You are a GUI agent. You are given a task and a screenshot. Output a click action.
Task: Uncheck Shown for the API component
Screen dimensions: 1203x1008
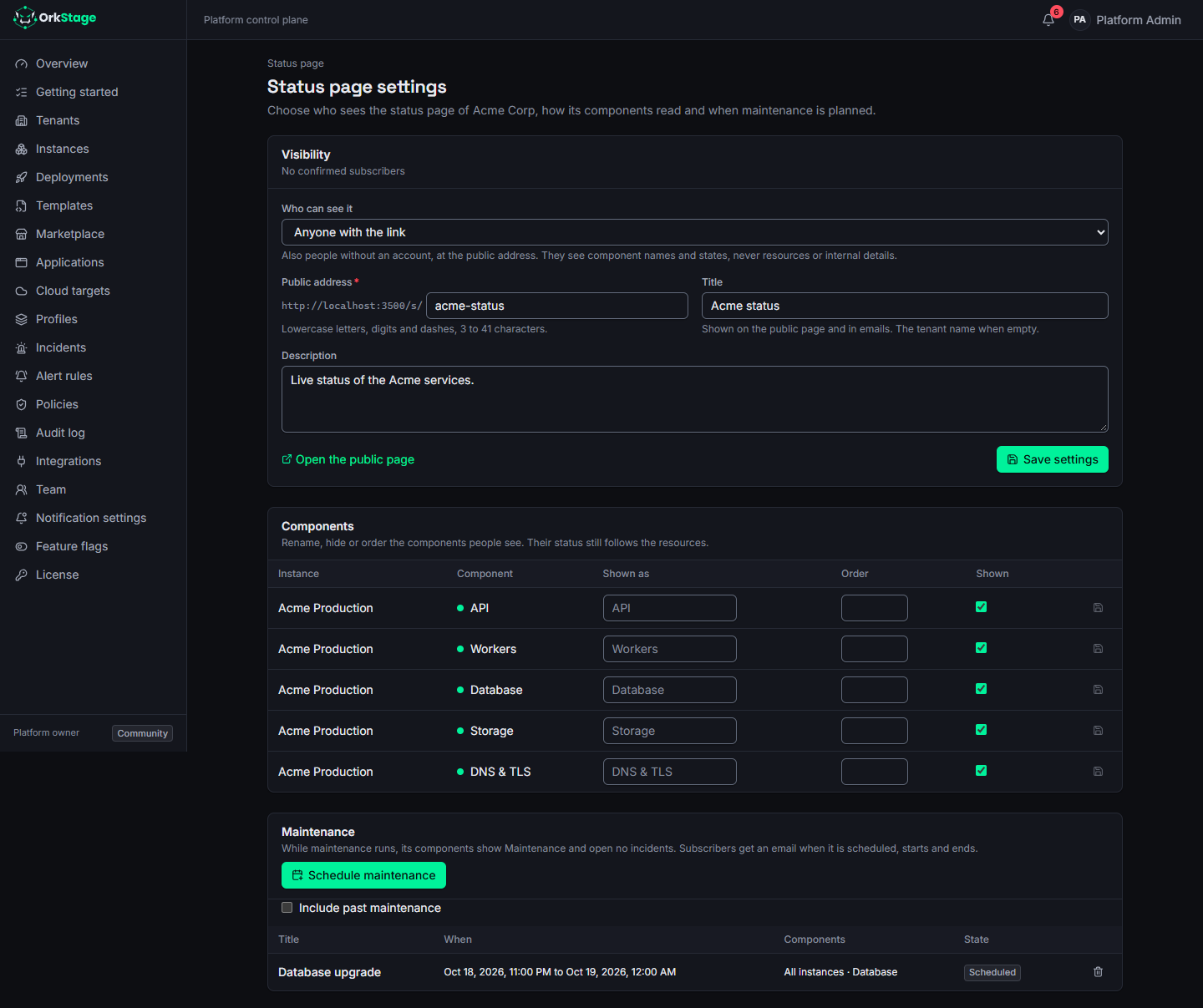coord(982,607)
